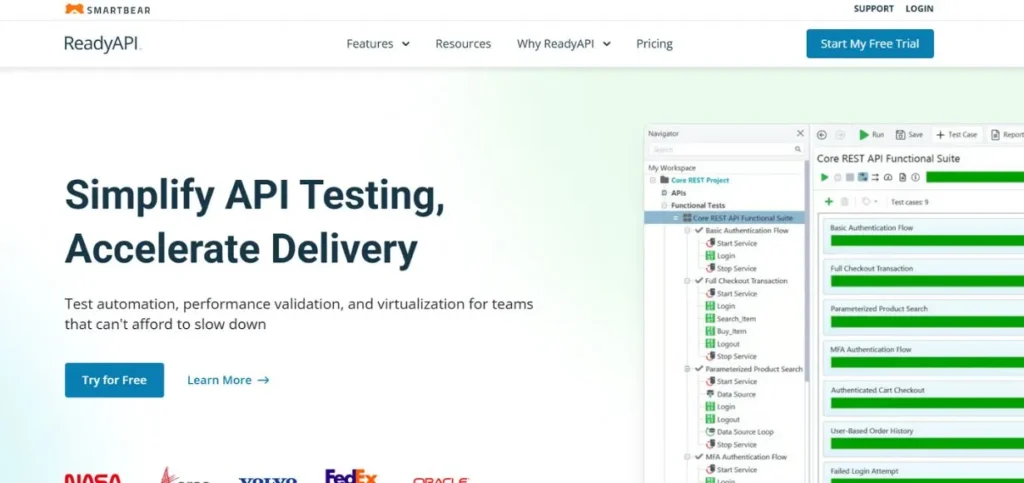Click the SUPPORT link at top
The image size is (1024, 483).
coord(874,8)
